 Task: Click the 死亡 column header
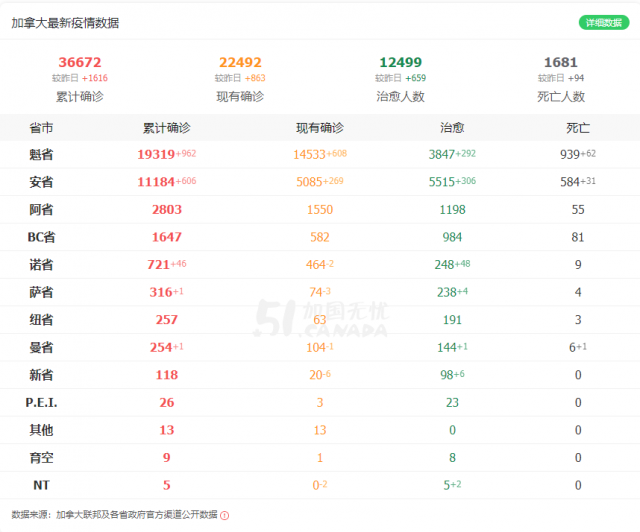click(x=578, y=128)
